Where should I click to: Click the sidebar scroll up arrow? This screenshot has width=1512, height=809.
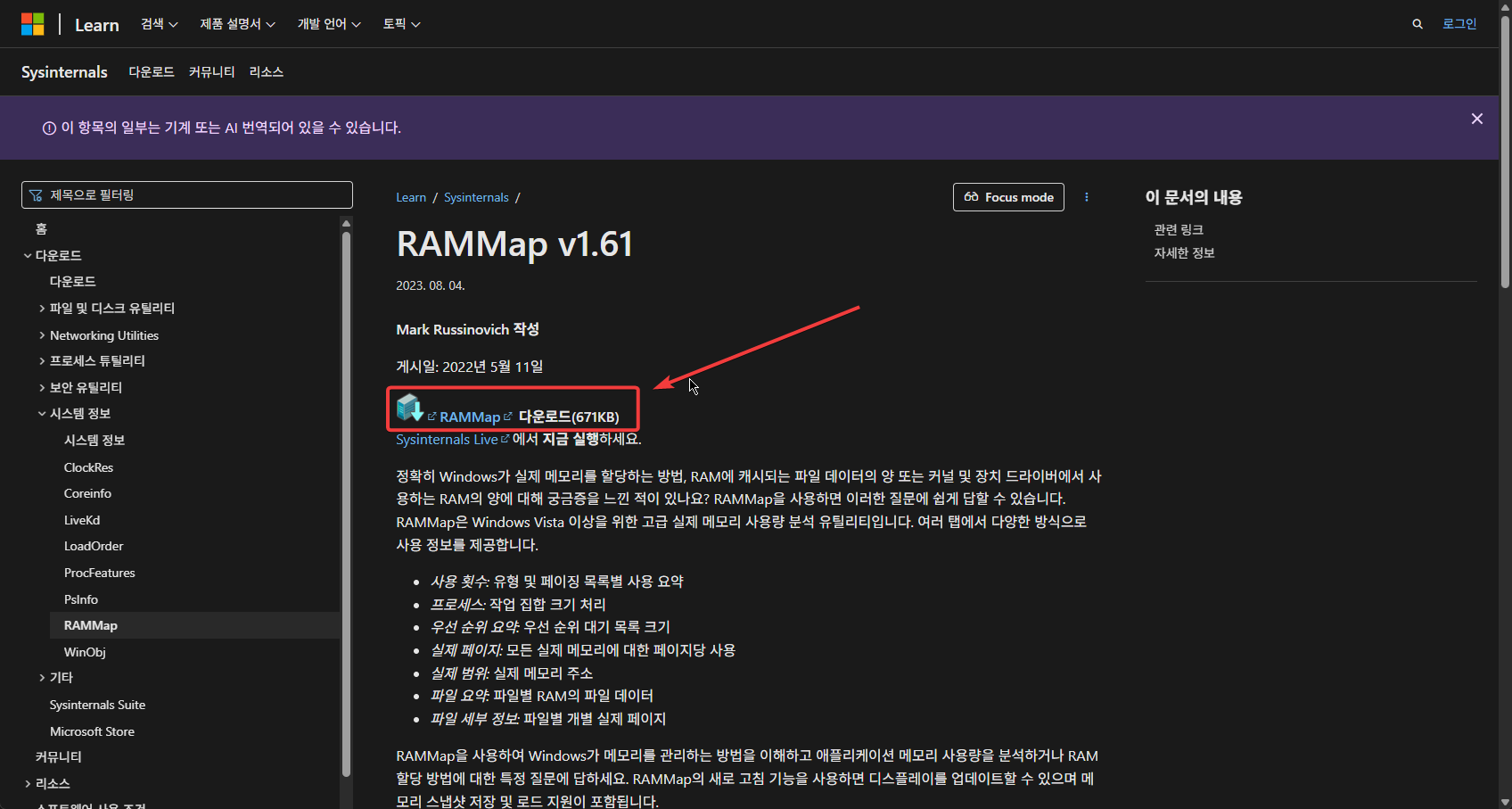coord(347,223)
